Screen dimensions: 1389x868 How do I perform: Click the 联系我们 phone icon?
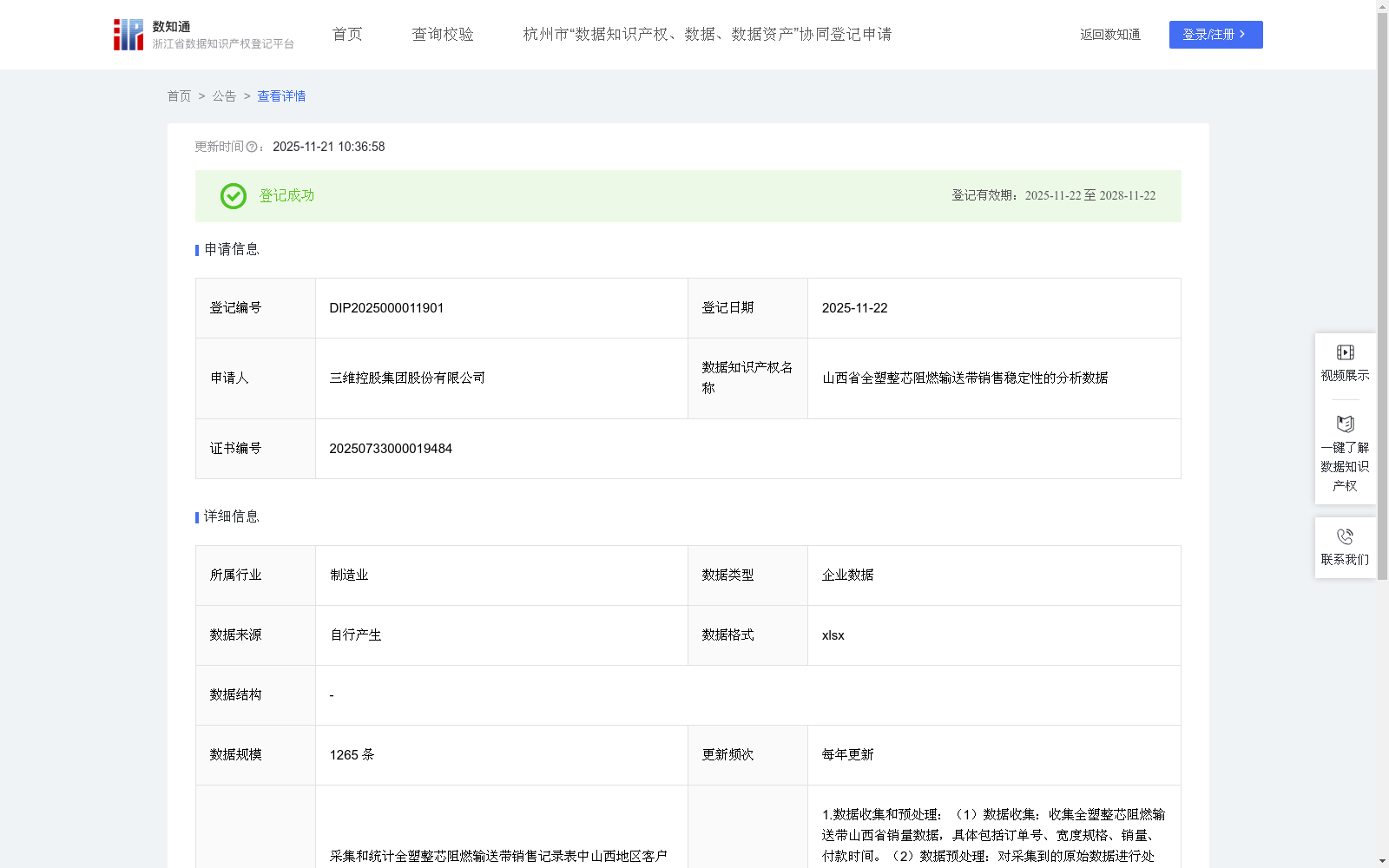pyautogui.click(x=1345, y=536)
